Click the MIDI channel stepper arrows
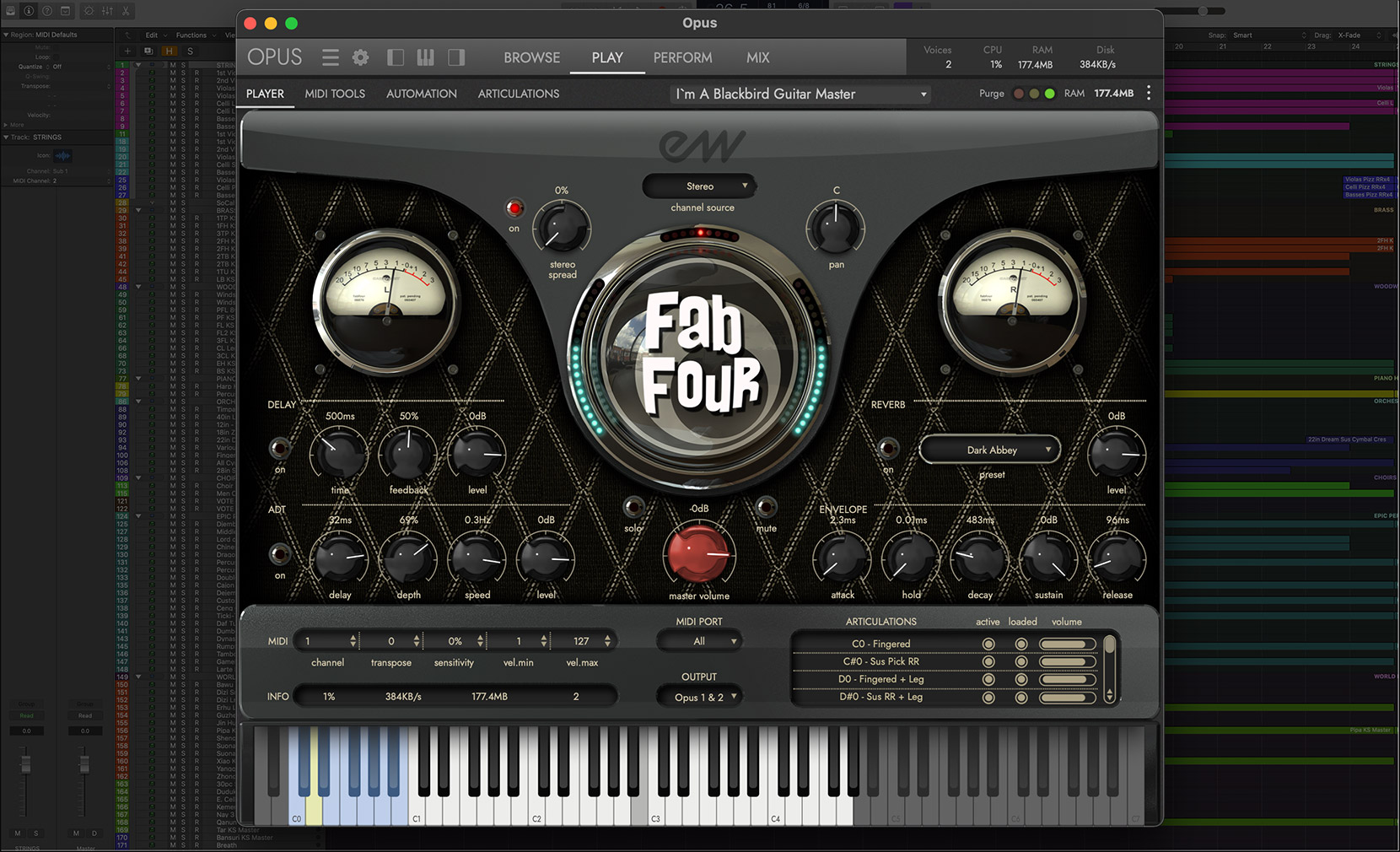Screen dimensions: 1400x852 point(353,641)
